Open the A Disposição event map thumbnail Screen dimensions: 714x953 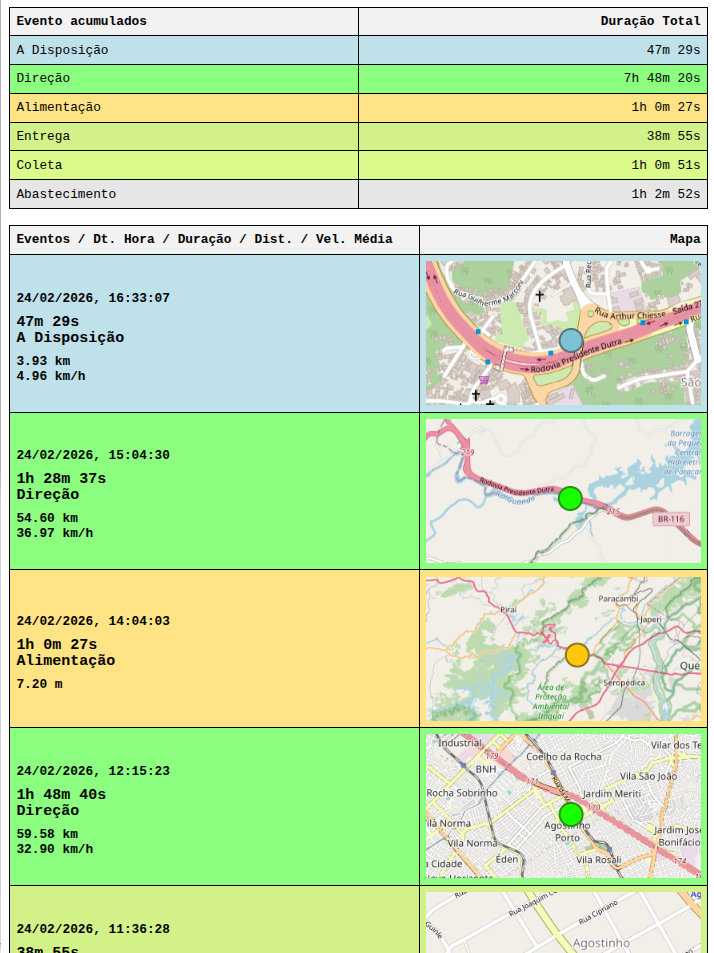point(563,333)
